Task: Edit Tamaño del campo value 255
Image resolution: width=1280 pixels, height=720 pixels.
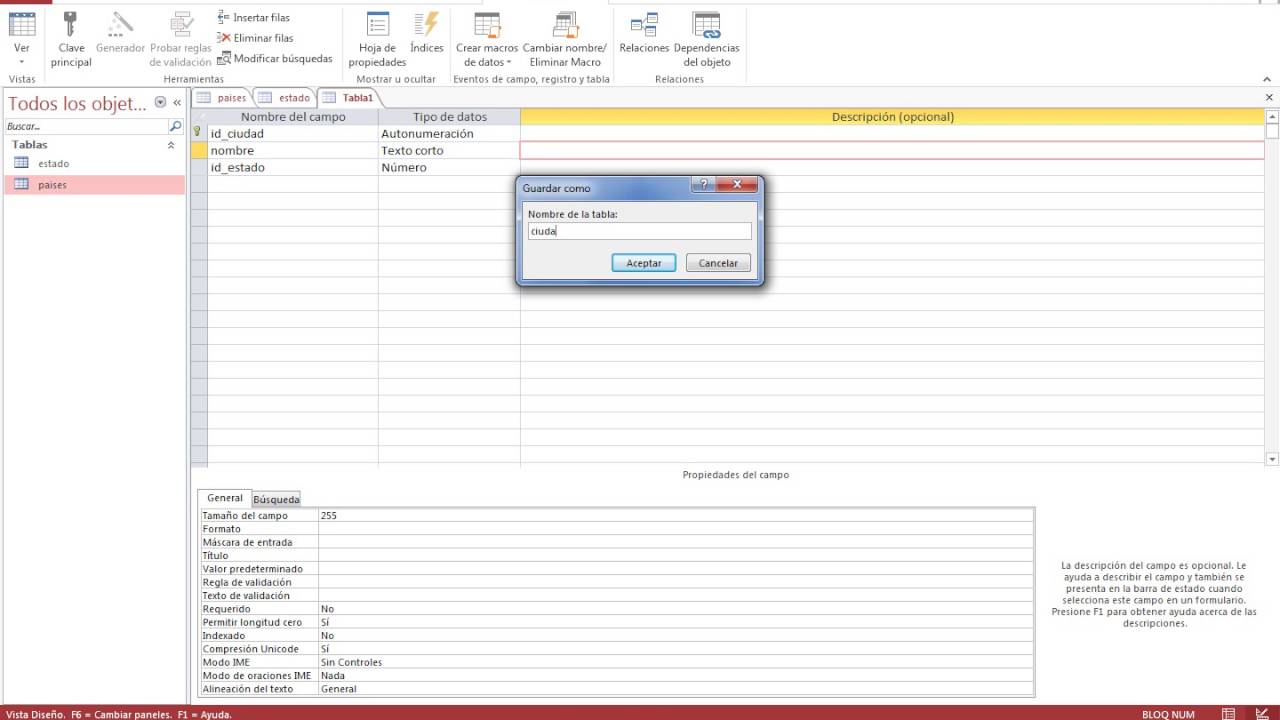Action: [x=676, y=516]
